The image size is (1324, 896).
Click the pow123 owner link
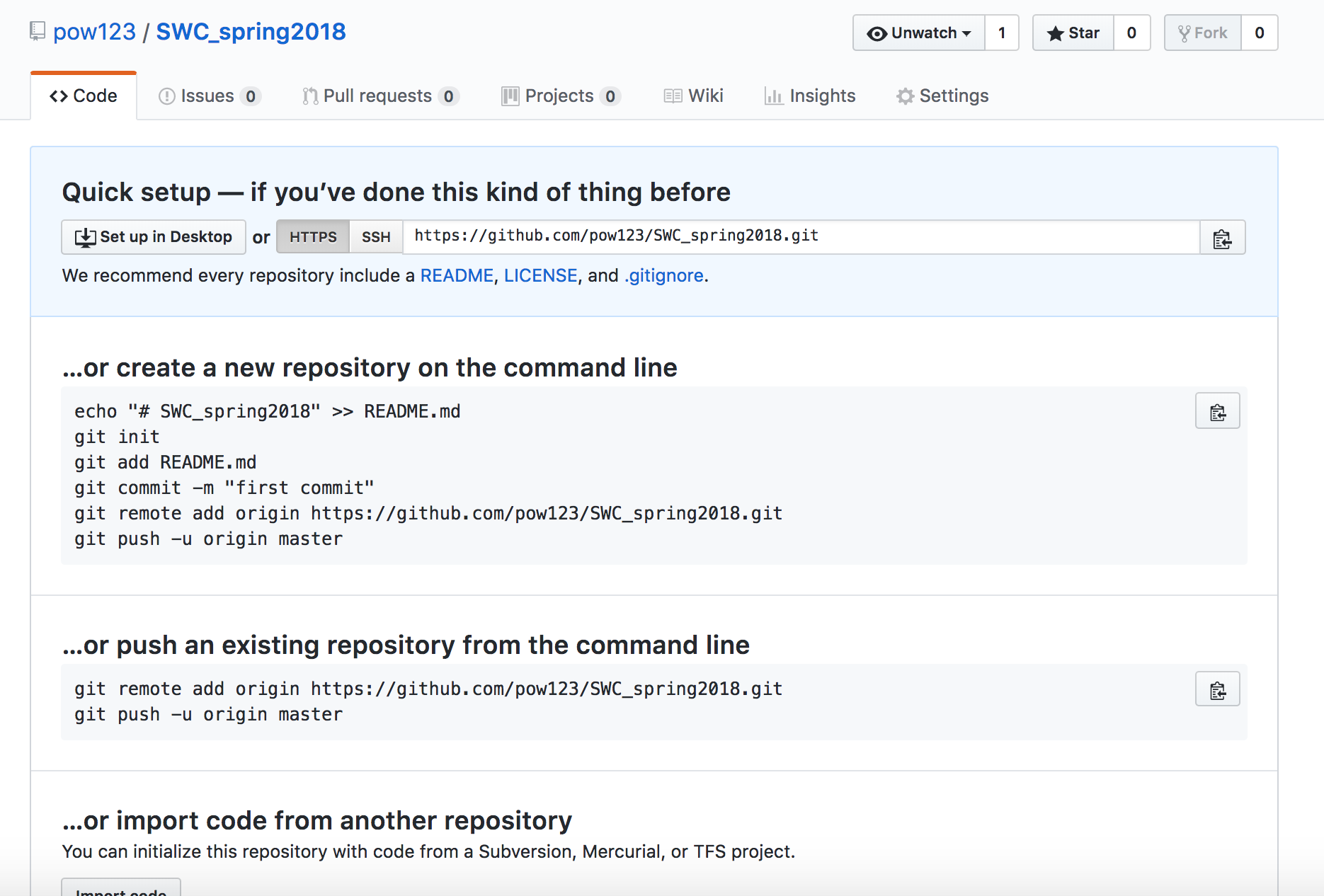94,31
